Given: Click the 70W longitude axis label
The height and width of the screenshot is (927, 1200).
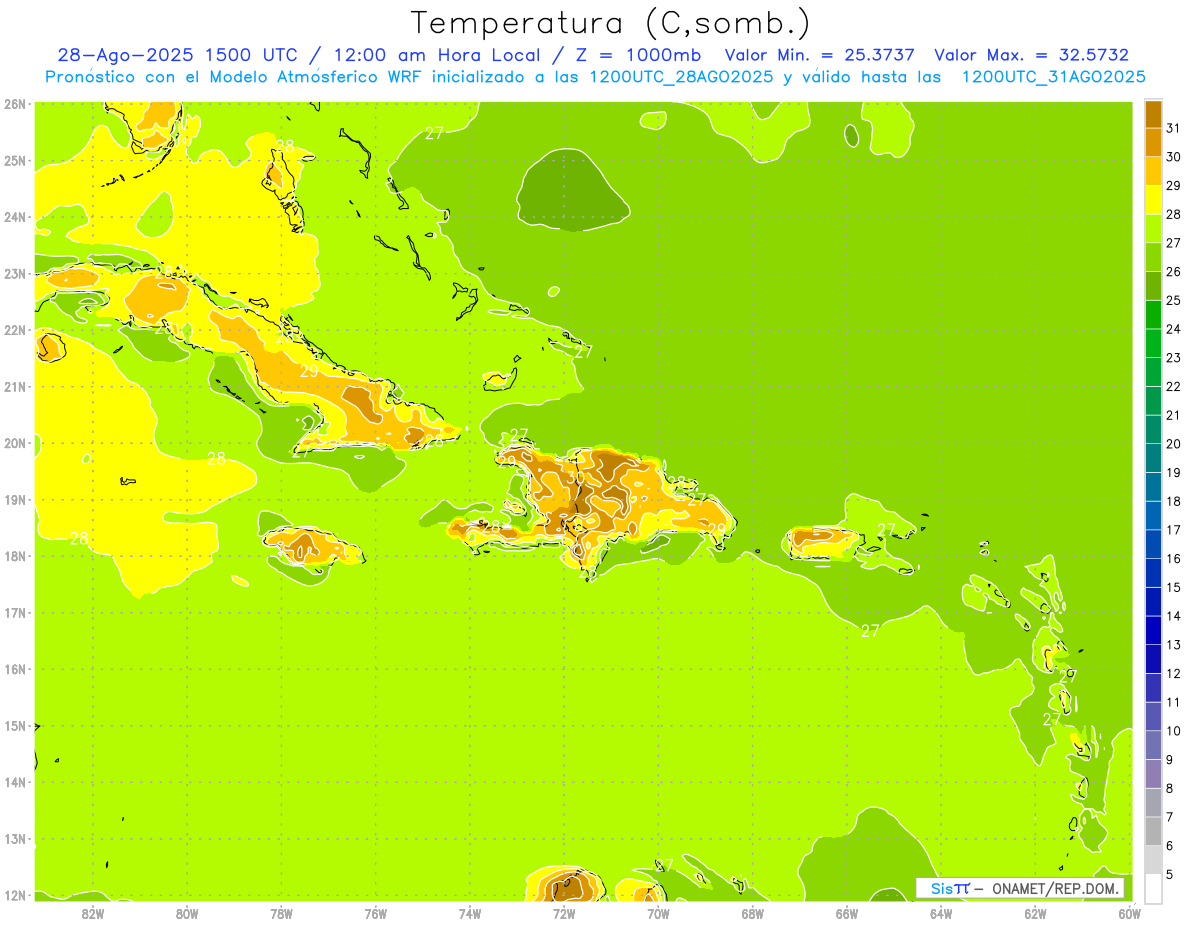Looking at the screenshot, I should (x=658, y=913).
